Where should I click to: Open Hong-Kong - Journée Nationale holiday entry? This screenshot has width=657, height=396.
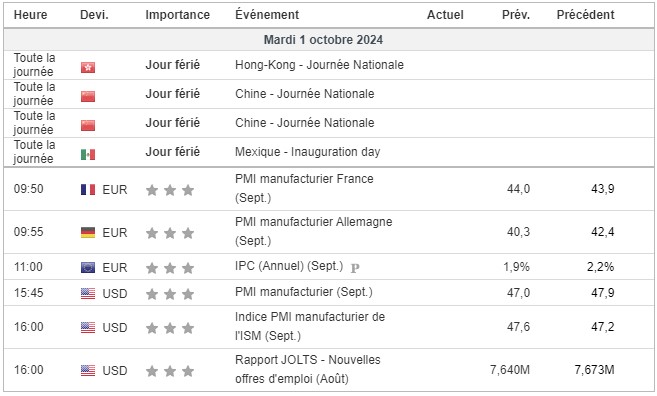tap(319, 65)
